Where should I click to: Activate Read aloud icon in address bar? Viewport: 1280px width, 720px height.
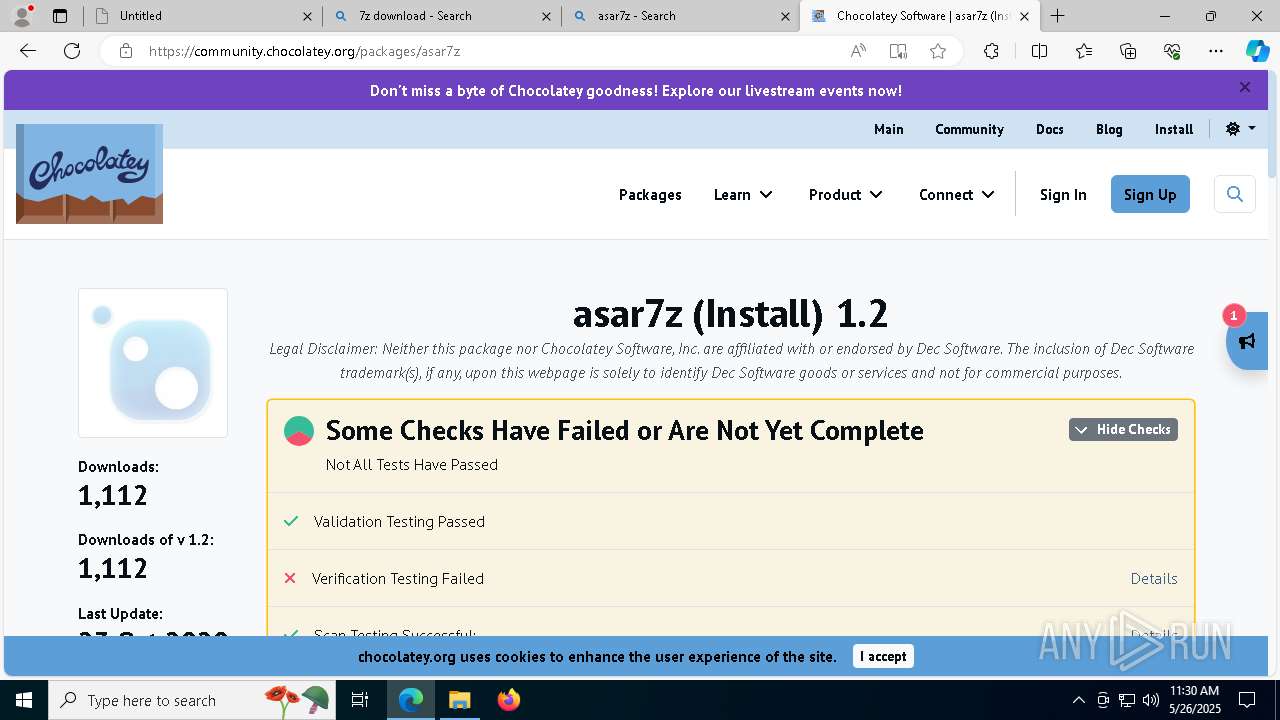[x=858, y=51]
